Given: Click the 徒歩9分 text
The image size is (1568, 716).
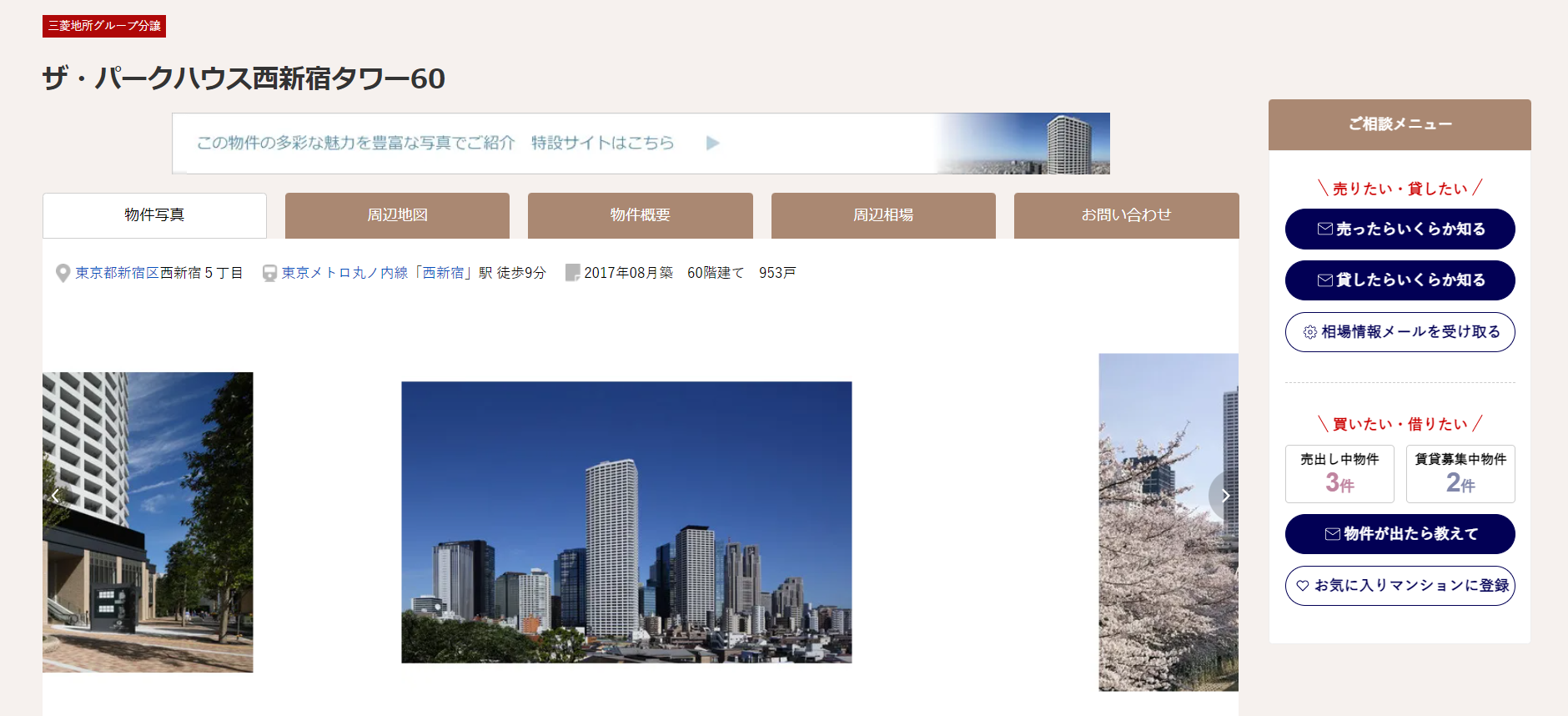Looking at the screenshot, I should pyautogui.click(x=521, y=273).
